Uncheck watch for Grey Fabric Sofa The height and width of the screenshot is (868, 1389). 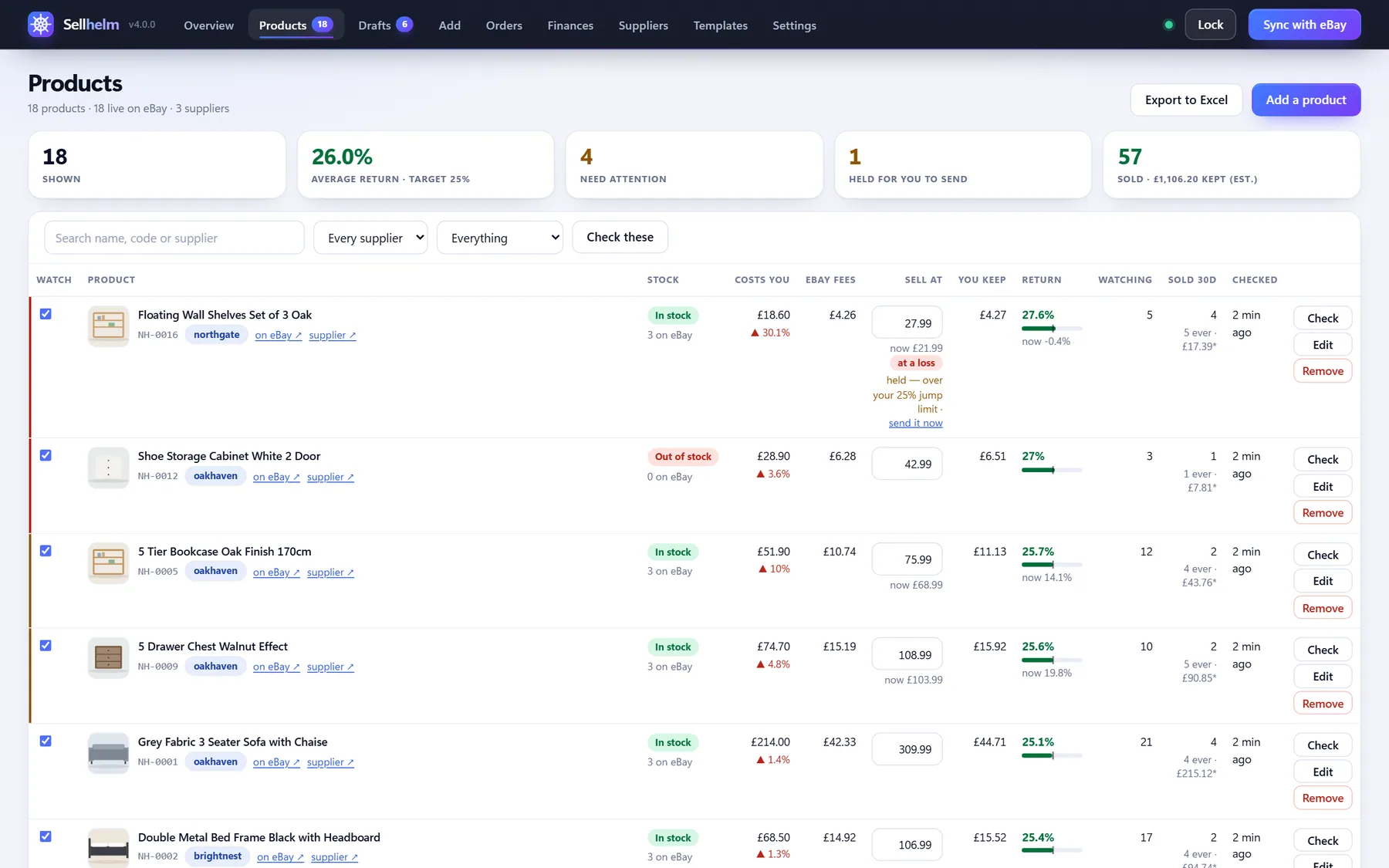46,741
